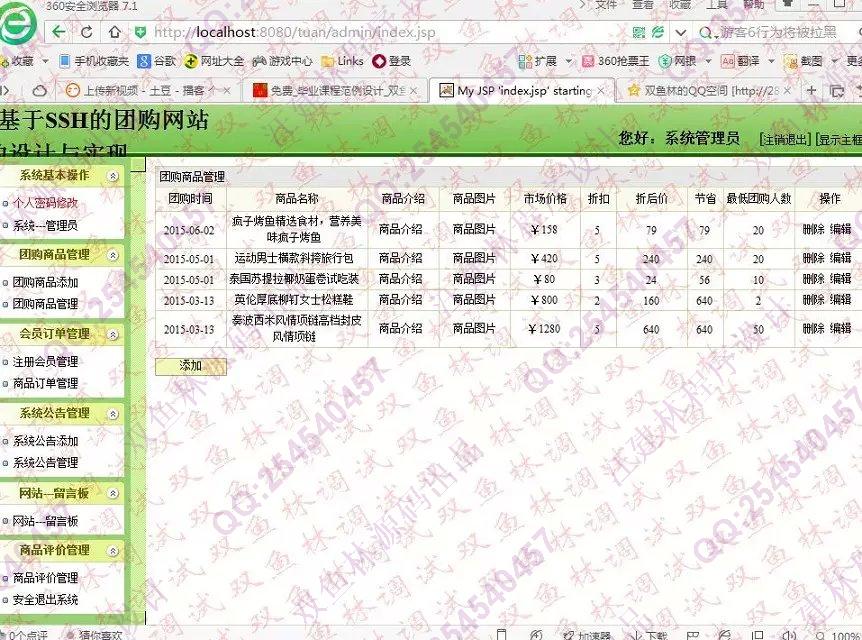Click the browser back arrow button
Image resolution: width=862 pixels, height=640 pixels.
coord(59,32)
